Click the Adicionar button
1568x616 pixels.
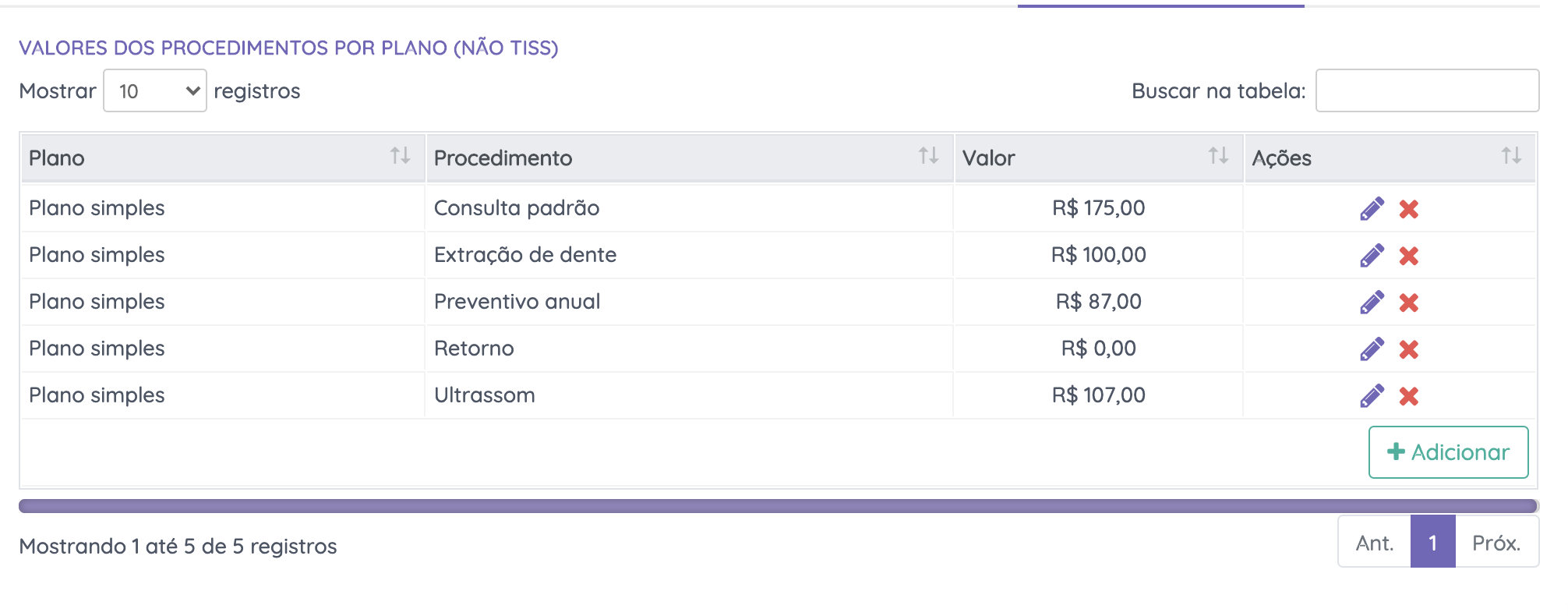1448,452
